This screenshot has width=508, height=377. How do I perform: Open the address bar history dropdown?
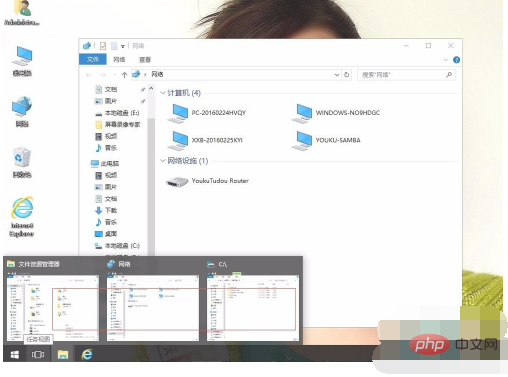[337, 75]
